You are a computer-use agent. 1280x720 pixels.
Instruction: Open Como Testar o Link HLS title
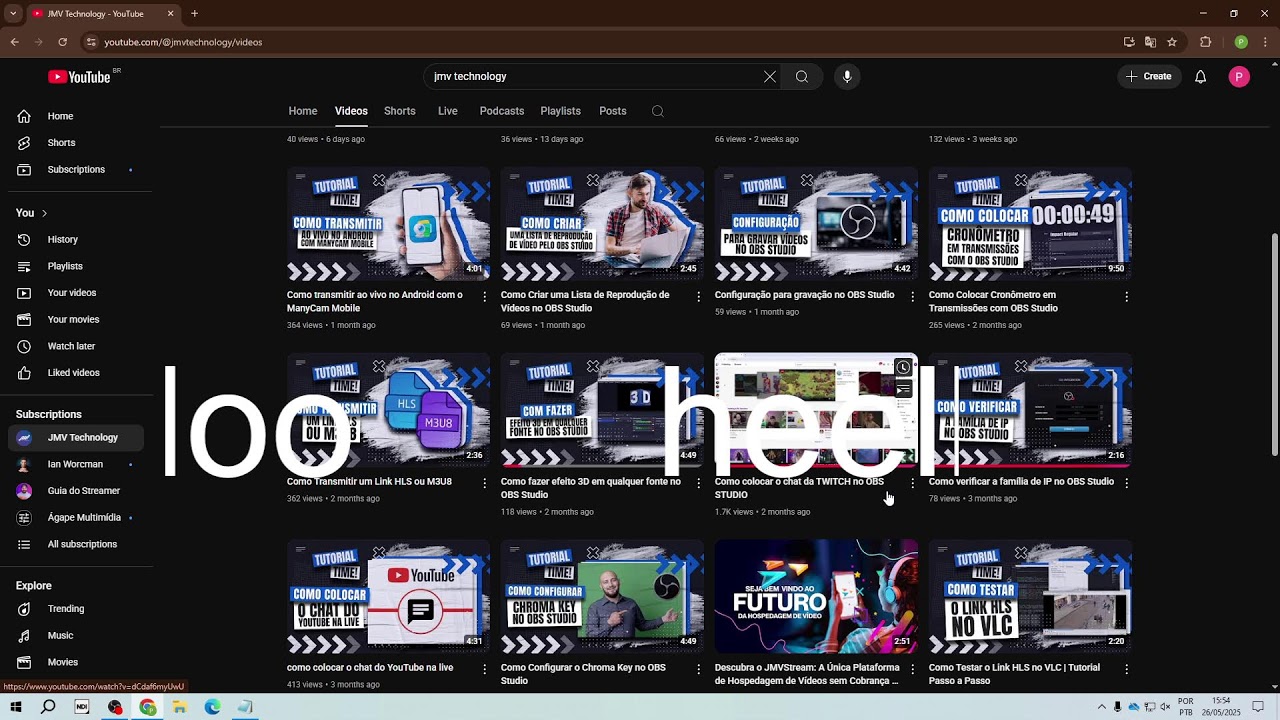pos(1014,674)
